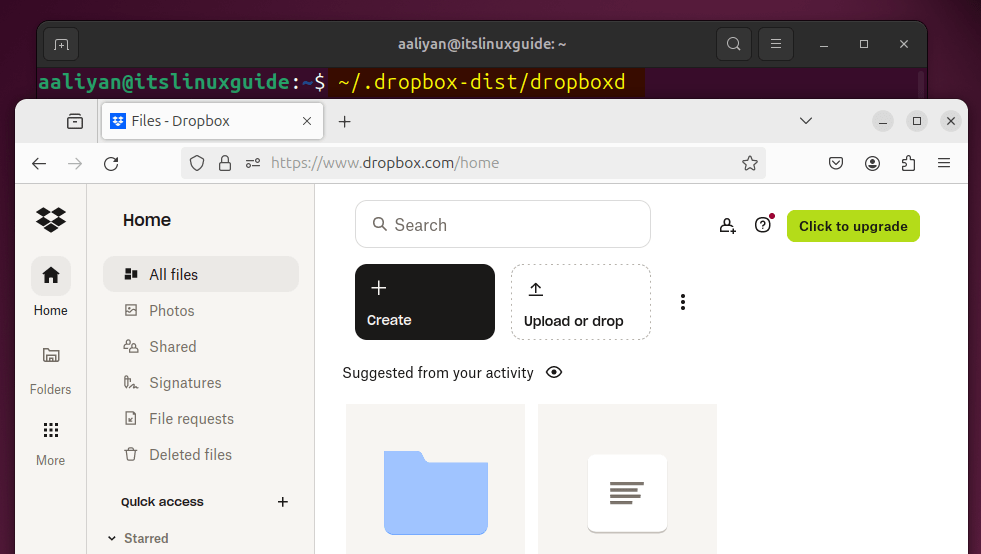Click the Click to upgrade button
Viewport: 981px width, 554px height.
tap(853, 226)
